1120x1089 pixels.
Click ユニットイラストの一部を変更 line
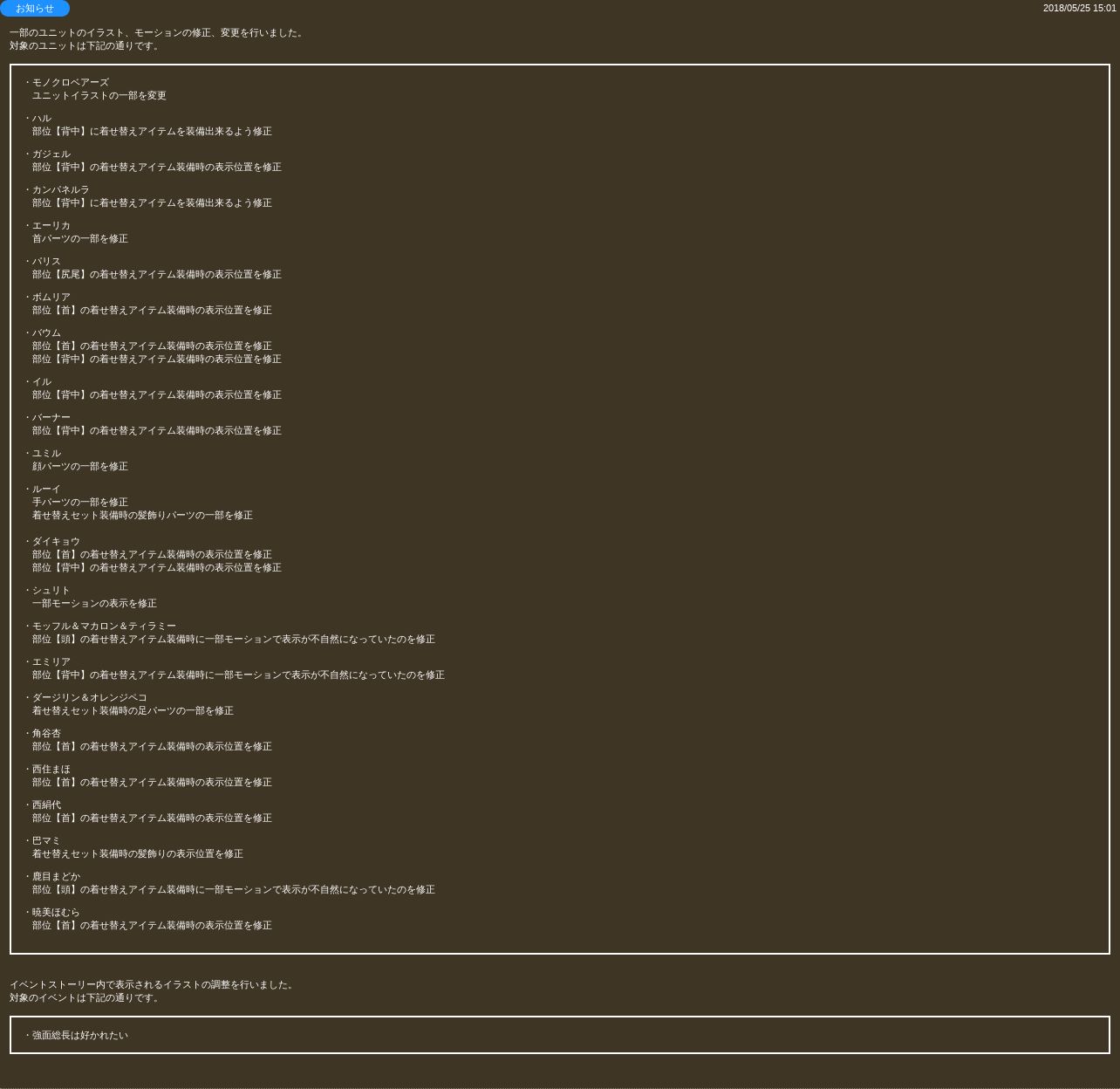(99, 96)
